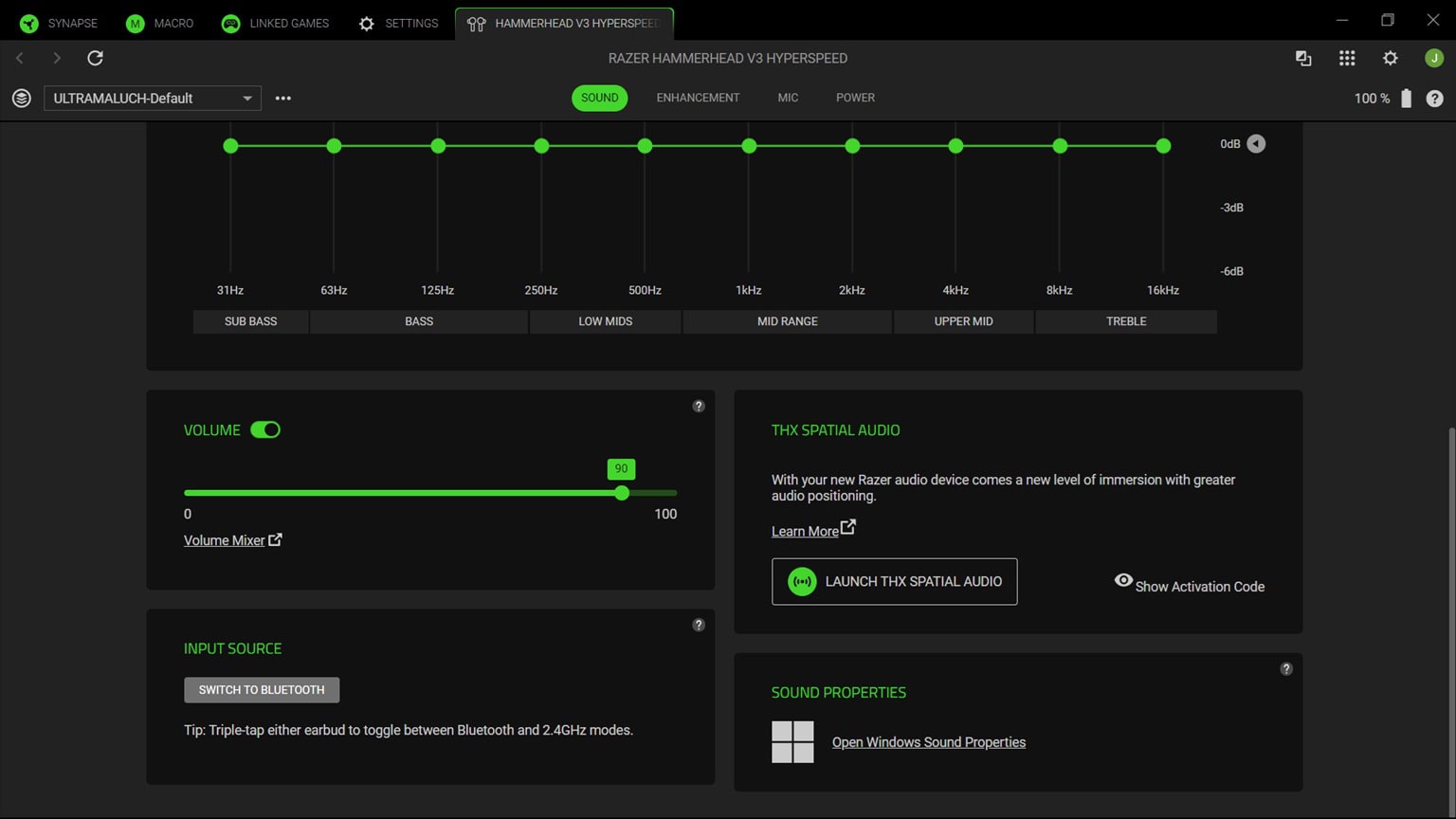Refresh the page with reload icon
Screen dimensions: 1456x819
pos(95,58)
